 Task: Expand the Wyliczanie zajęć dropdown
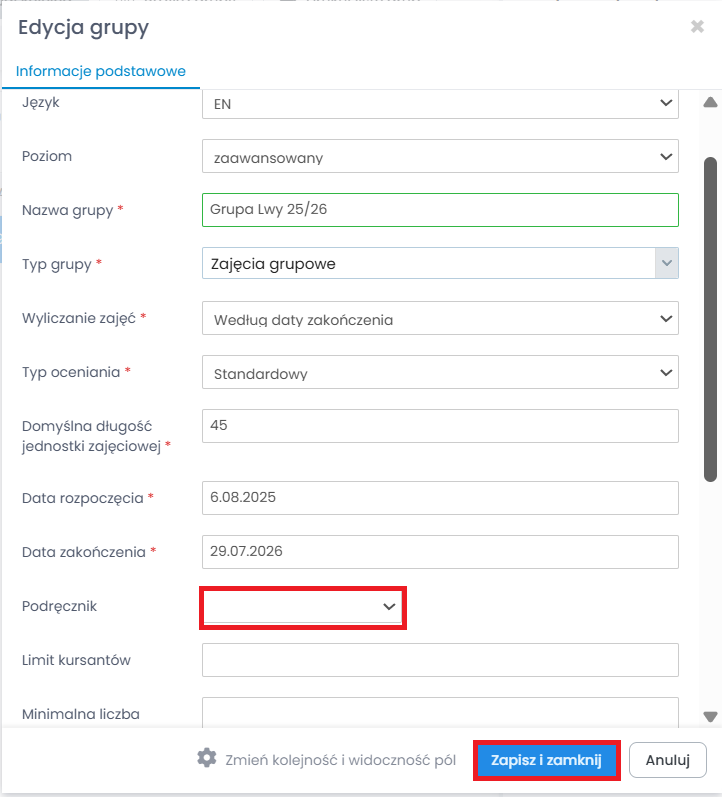coord(440,319)
